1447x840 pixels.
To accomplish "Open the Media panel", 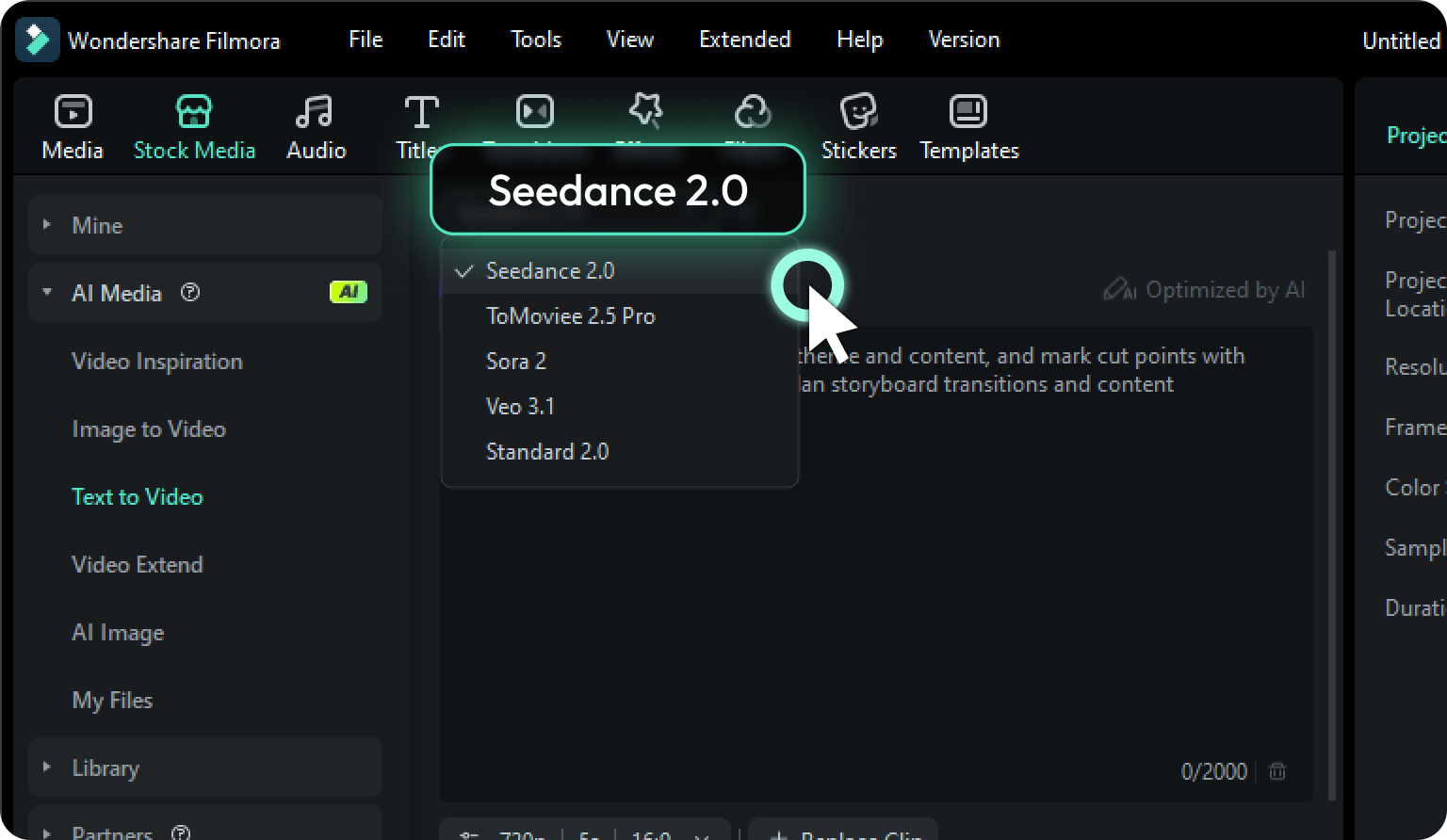I will [x=73, y=125].
